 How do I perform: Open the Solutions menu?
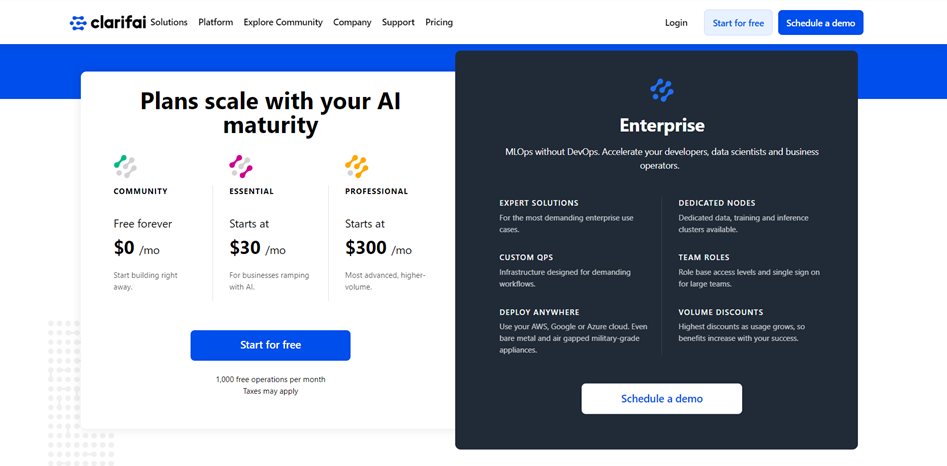pyautogui.click(x=169, y=22)
